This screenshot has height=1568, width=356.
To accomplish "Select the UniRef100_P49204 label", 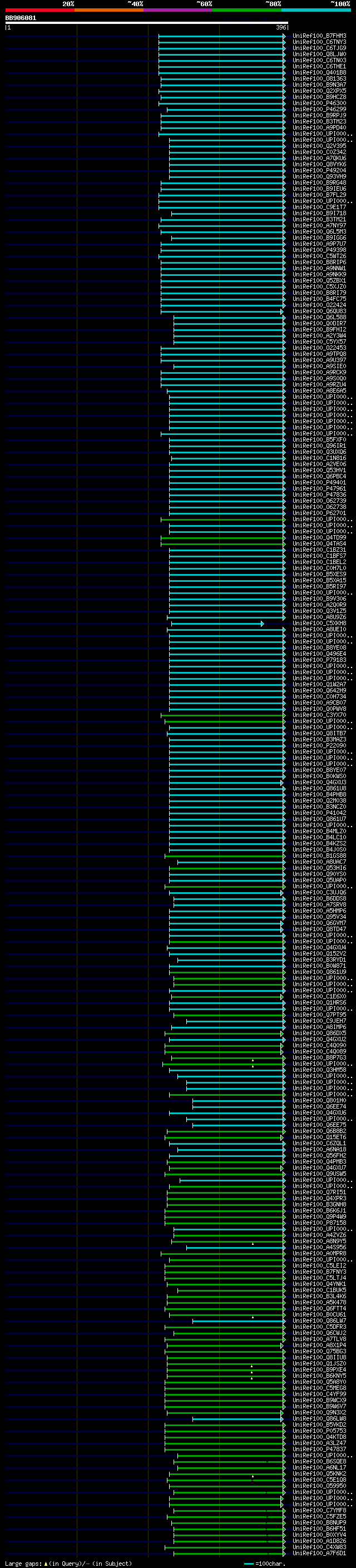I will click(319, 170).
